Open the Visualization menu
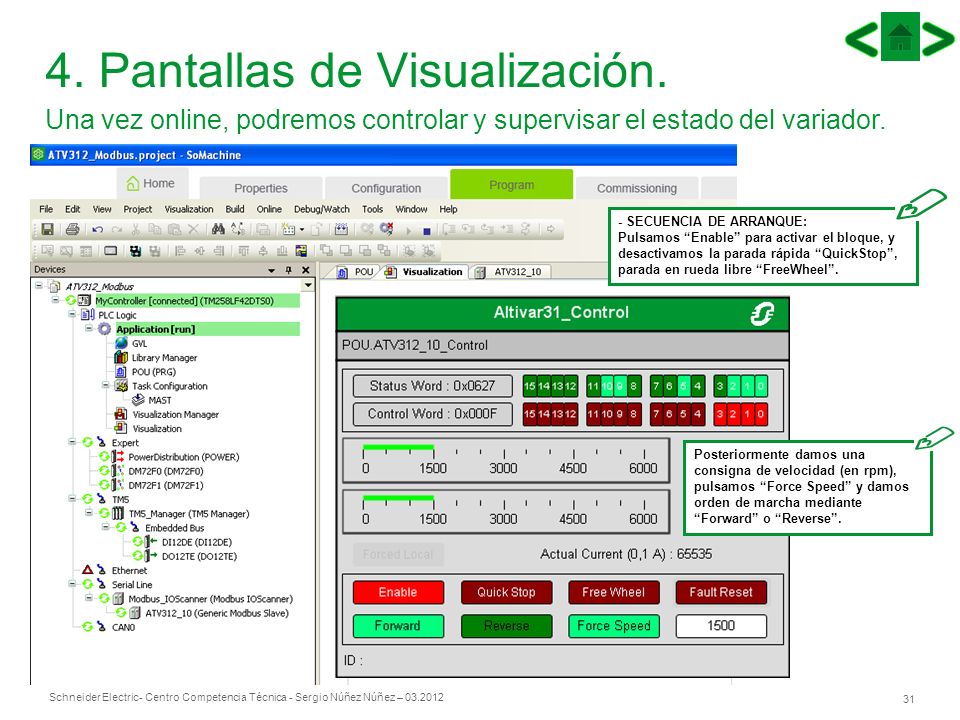960x720 pixels. coord(189,209)
